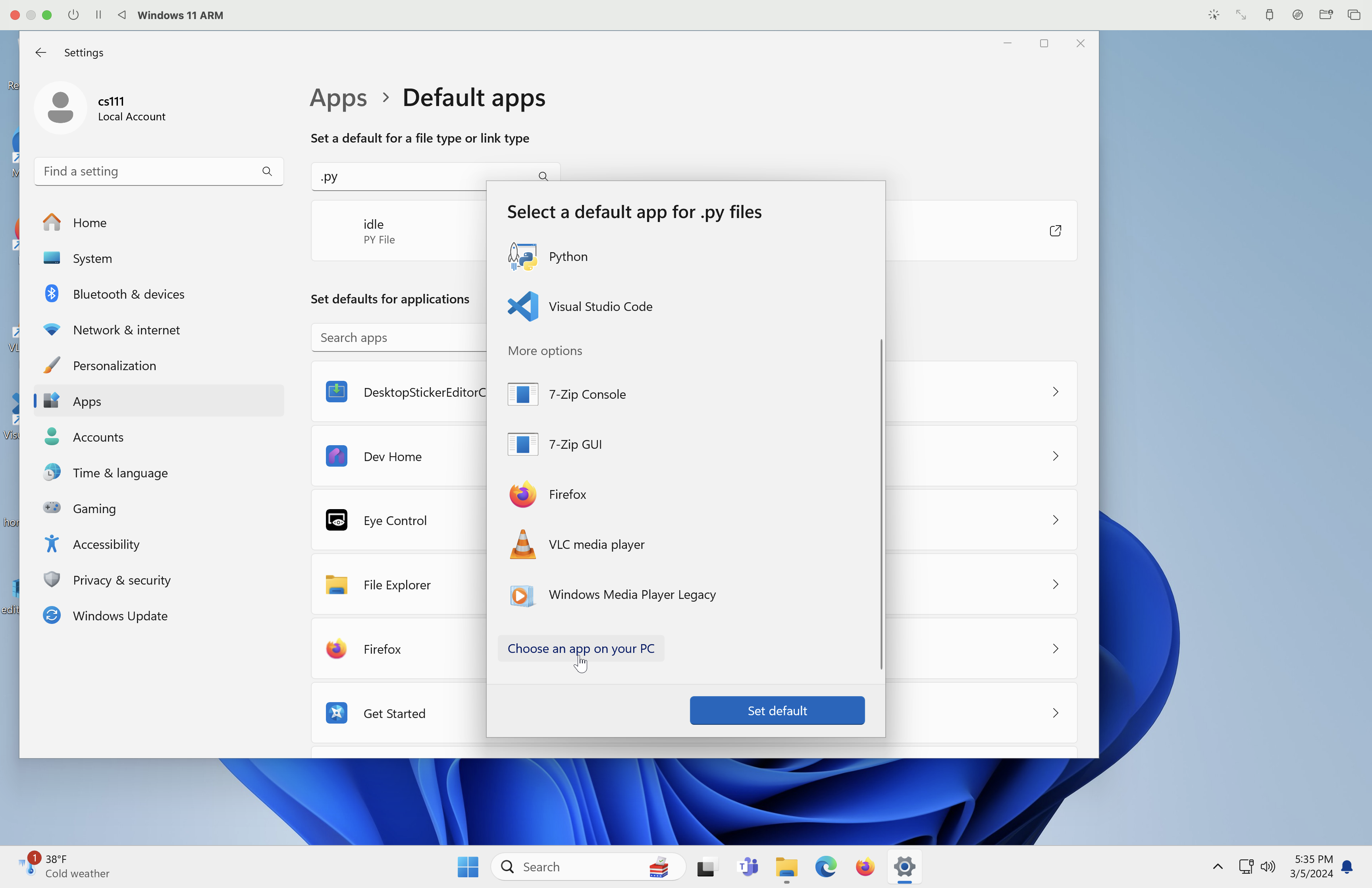Open the volume control in system tray

pyautogui.click(x=1268, y=867)
